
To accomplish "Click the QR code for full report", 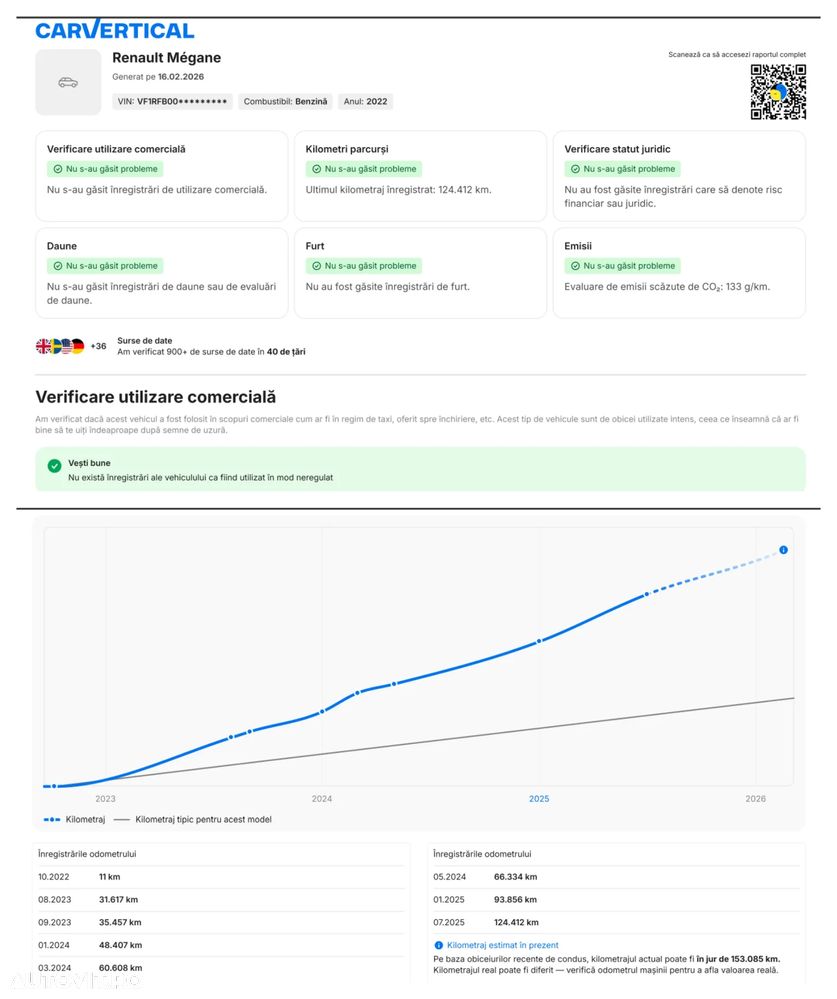I will pyautogui.click(x=778, y=92).
